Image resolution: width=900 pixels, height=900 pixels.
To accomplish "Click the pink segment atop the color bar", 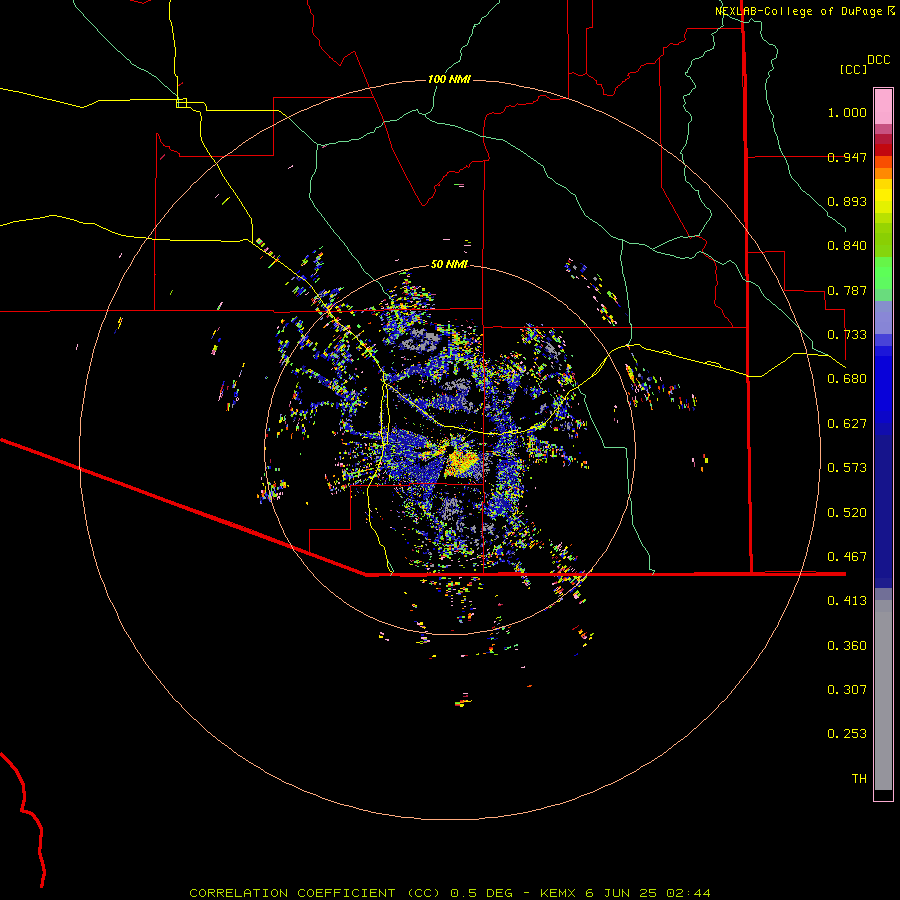I will [883, 107].
